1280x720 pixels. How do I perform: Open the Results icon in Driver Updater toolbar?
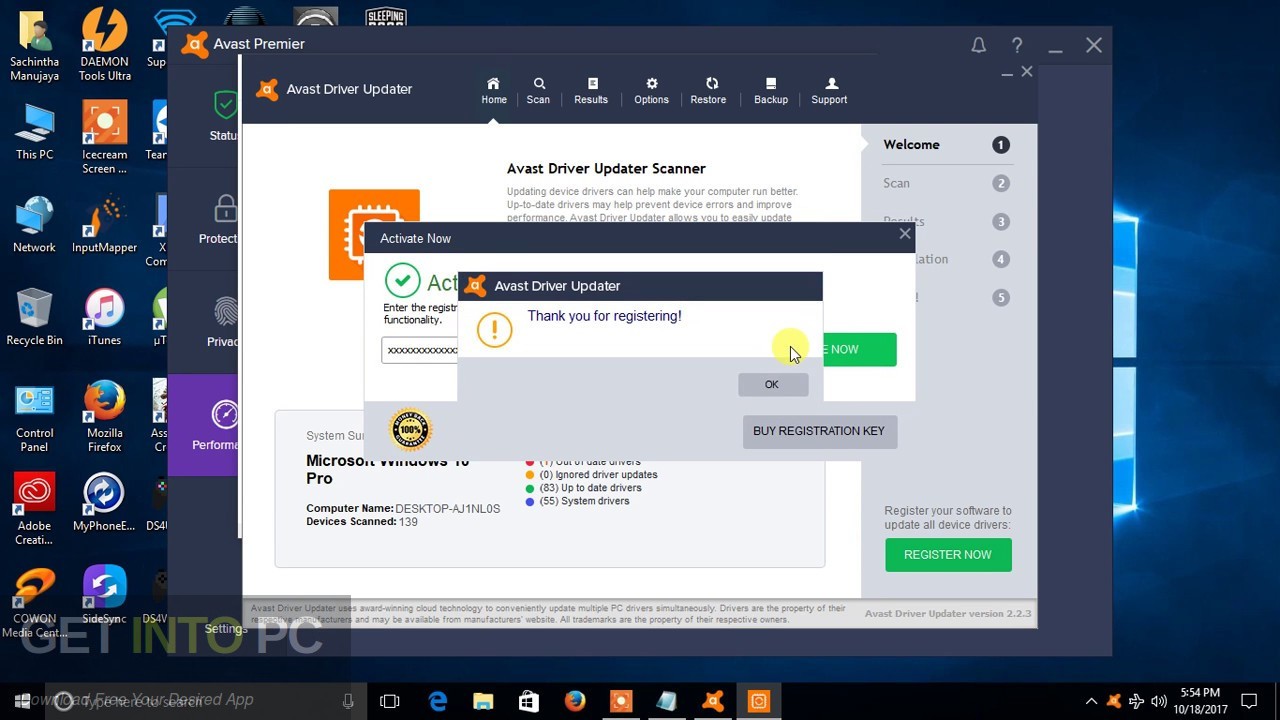tap(591, 91)
